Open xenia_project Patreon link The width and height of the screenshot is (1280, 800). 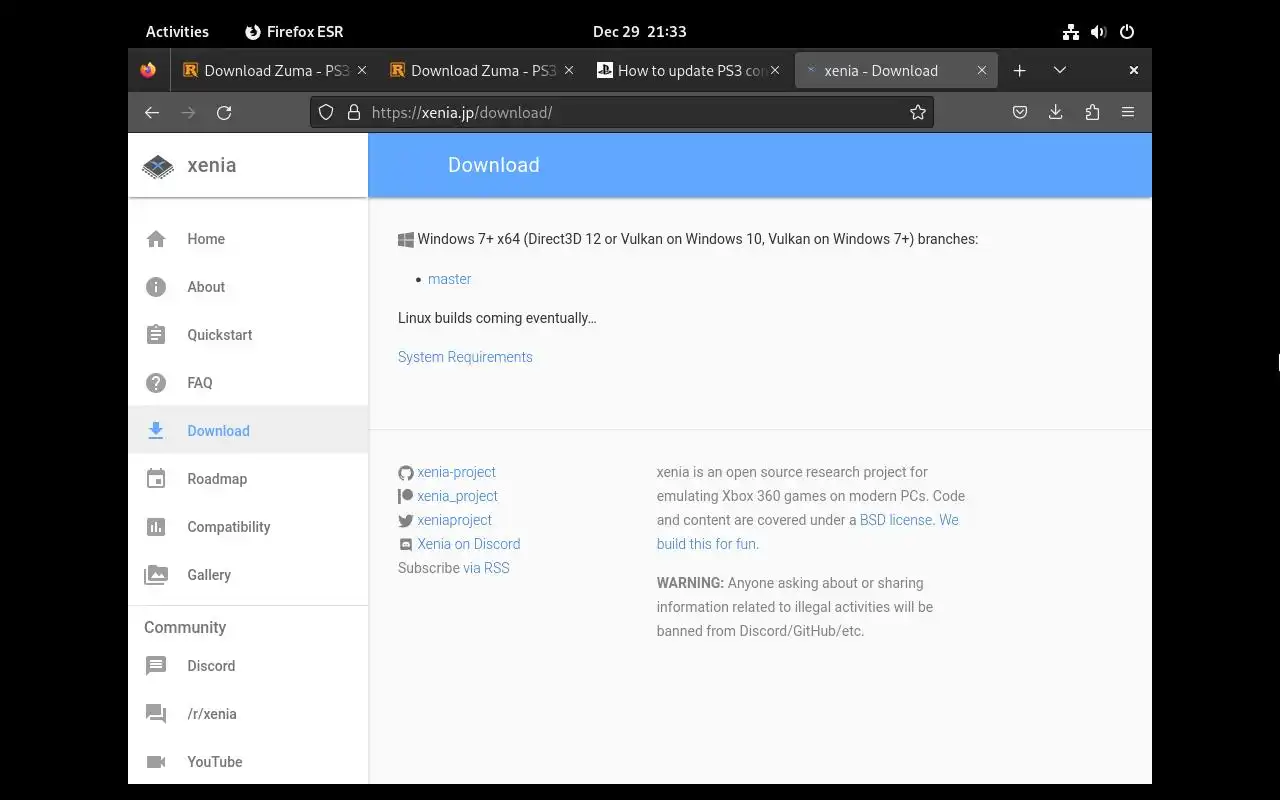[x=457, y=496]
